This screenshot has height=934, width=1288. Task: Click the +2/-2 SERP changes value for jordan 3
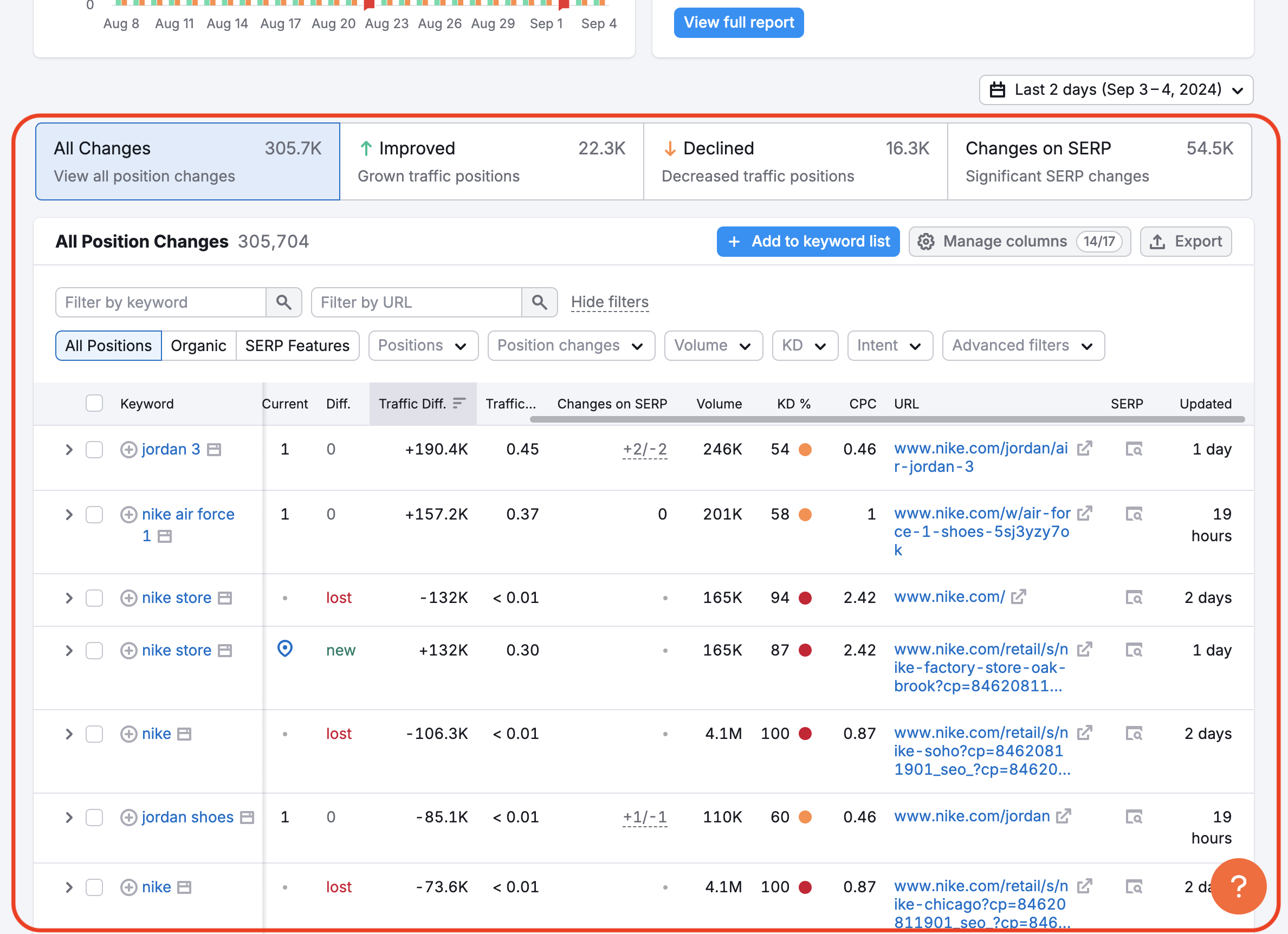(x=645, y=450)
